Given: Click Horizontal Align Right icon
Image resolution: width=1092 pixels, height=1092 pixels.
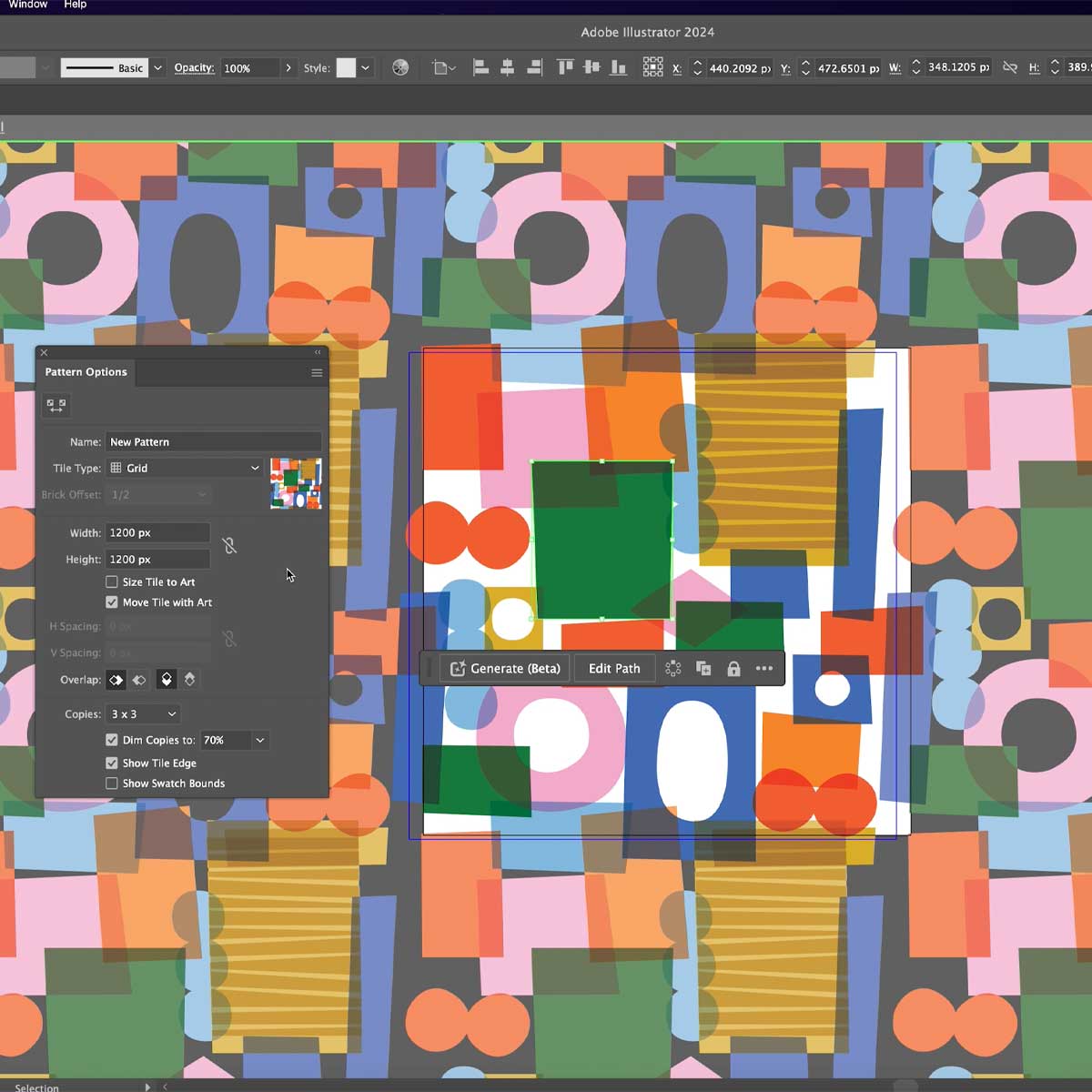Looking at the screenshot, I should [x=534, y=67].
